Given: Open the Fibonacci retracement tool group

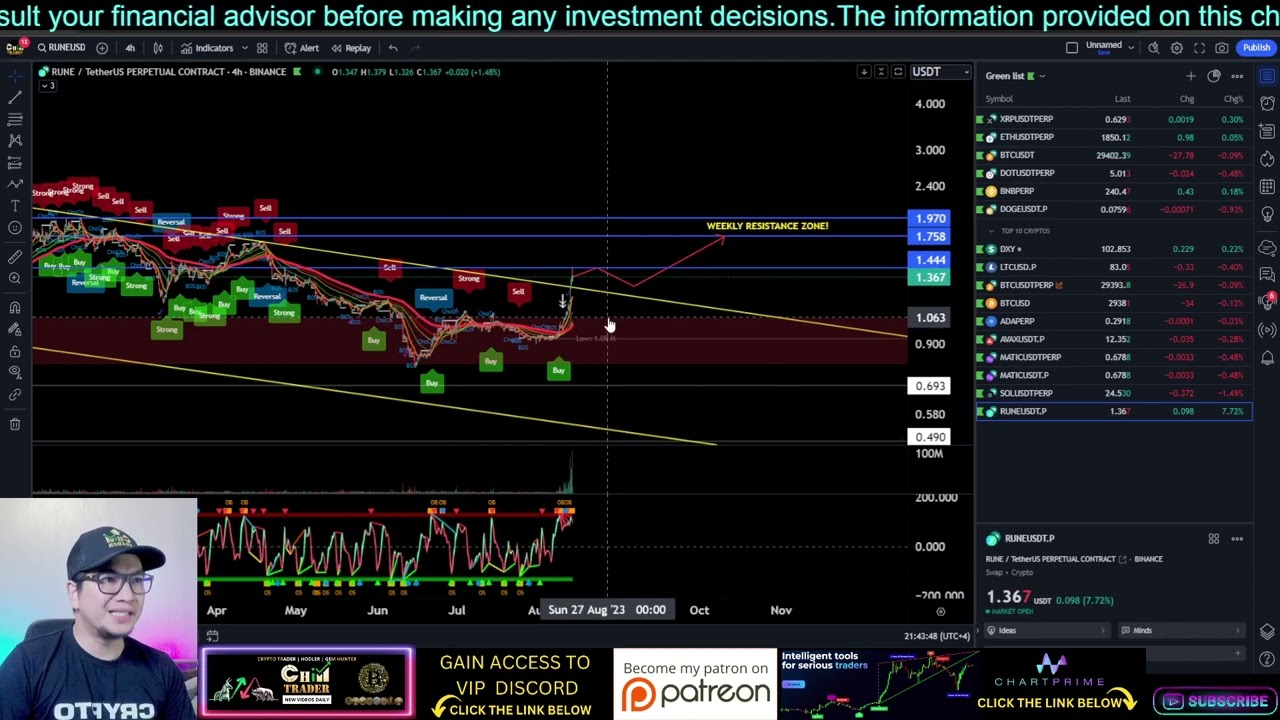Looking at the screenshot, I should (15, 120).
